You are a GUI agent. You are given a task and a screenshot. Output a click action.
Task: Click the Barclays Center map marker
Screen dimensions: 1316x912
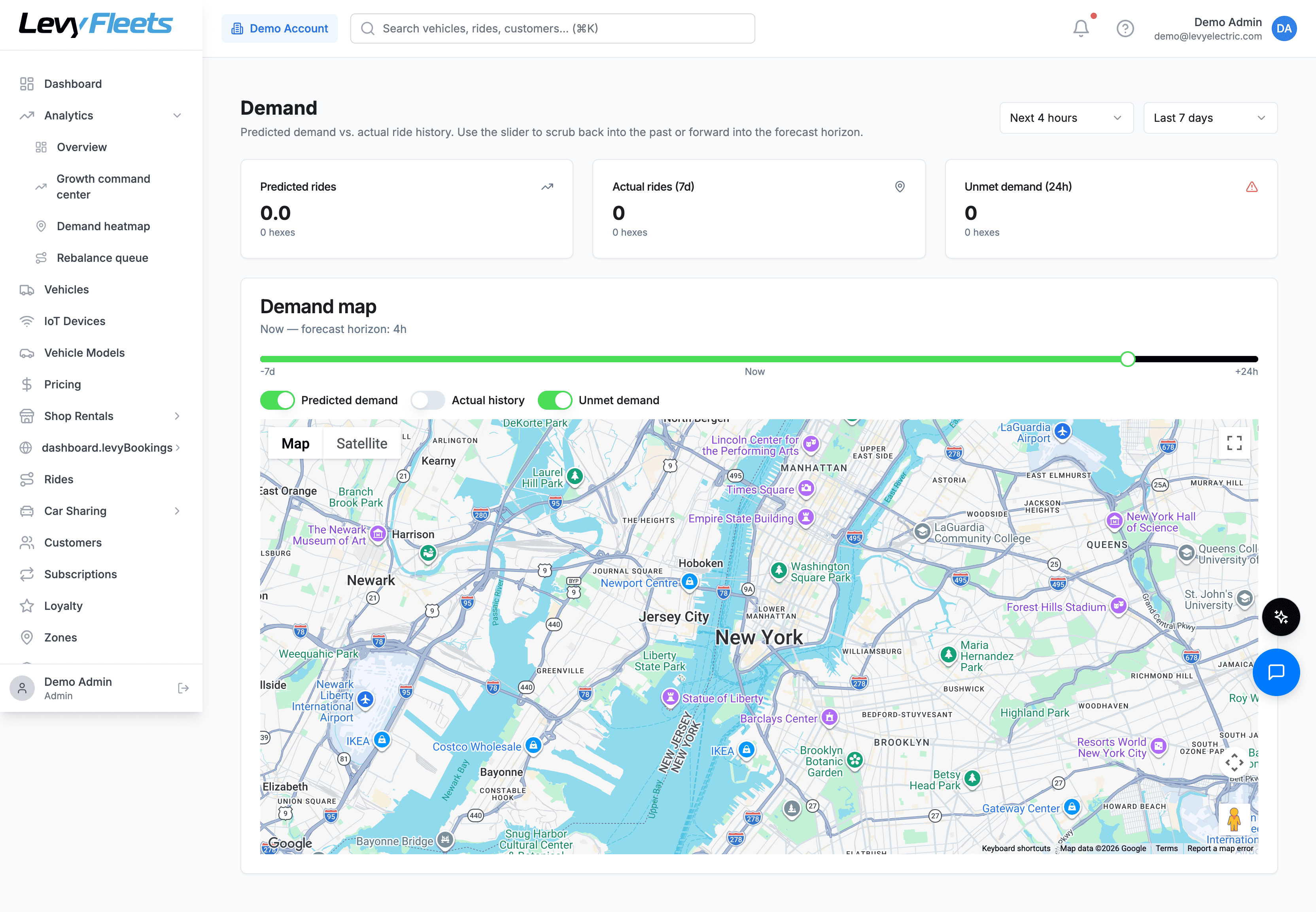(829, 717)
